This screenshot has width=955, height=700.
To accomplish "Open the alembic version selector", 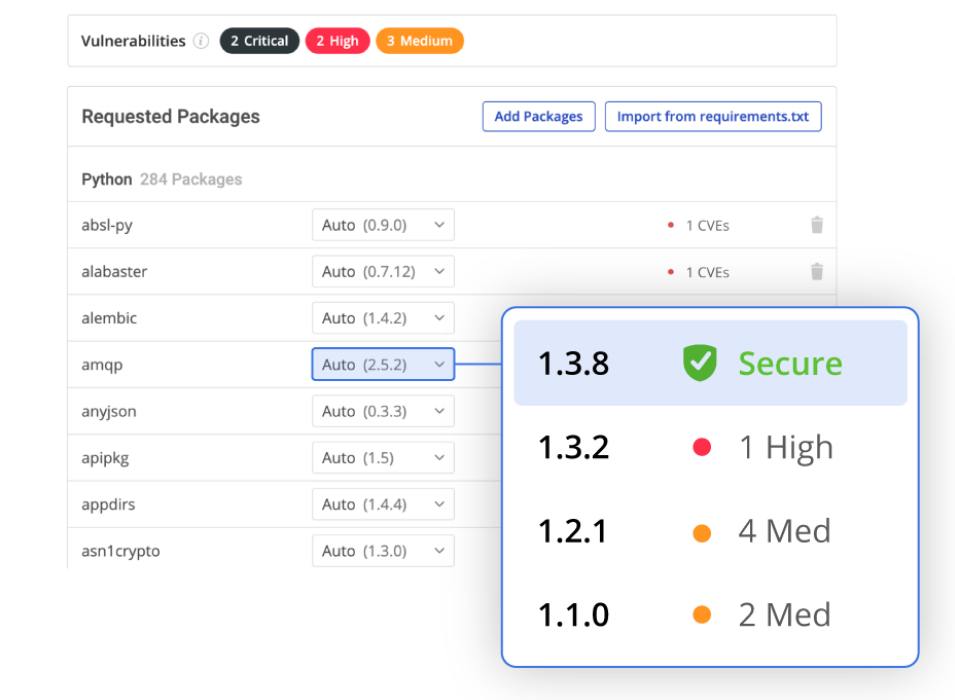I will point(383,317).
